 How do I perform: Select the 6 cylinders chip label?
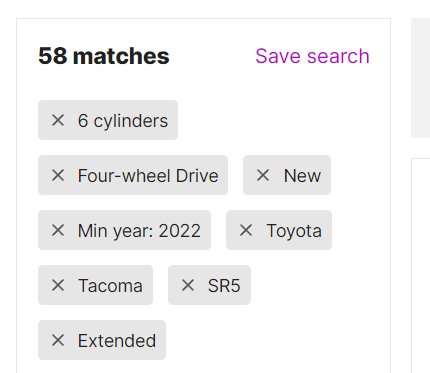123,121
